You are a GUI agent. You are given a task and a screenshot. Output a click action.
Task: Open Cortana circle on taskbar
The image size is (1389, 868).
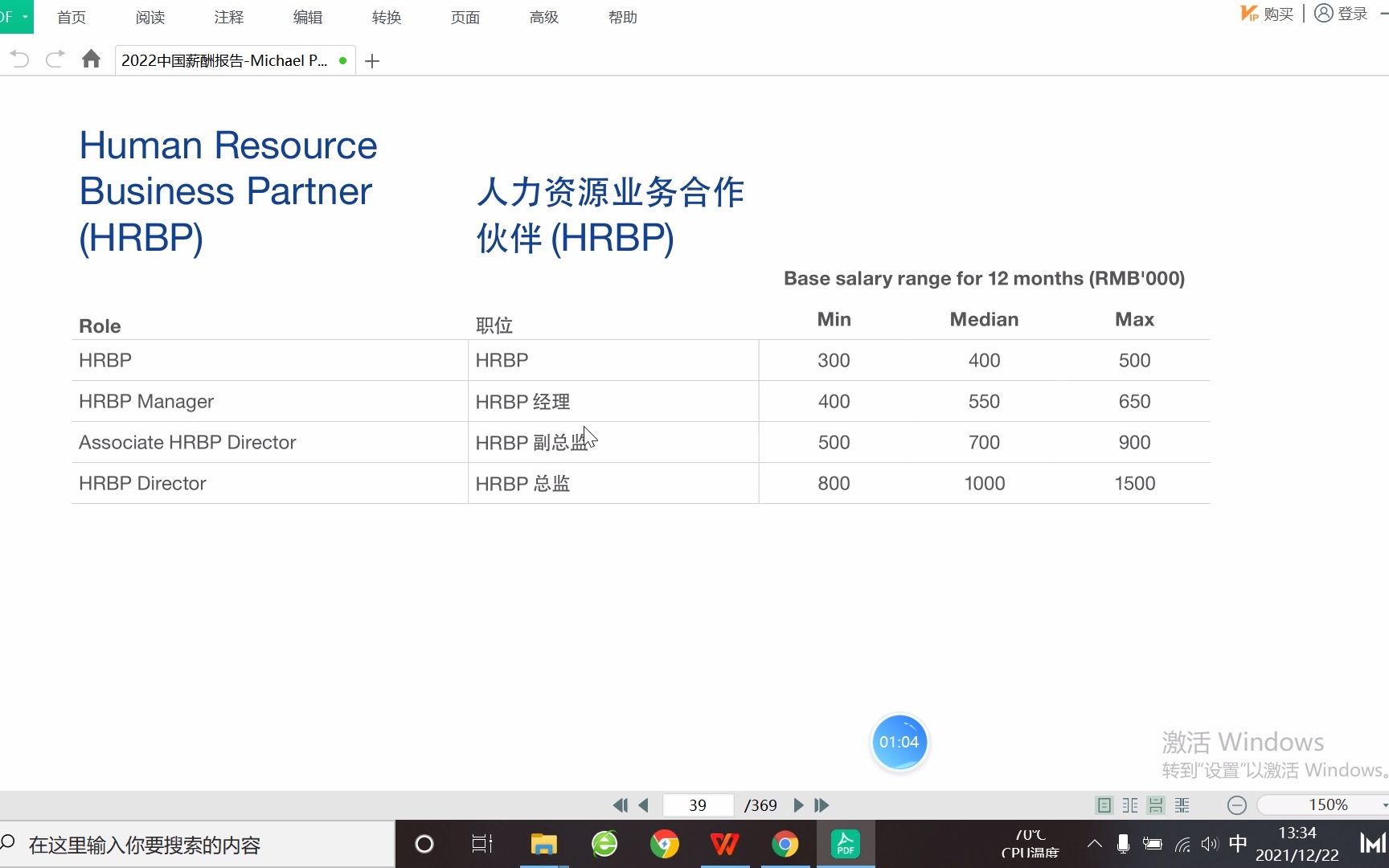(x=424, y=844)
